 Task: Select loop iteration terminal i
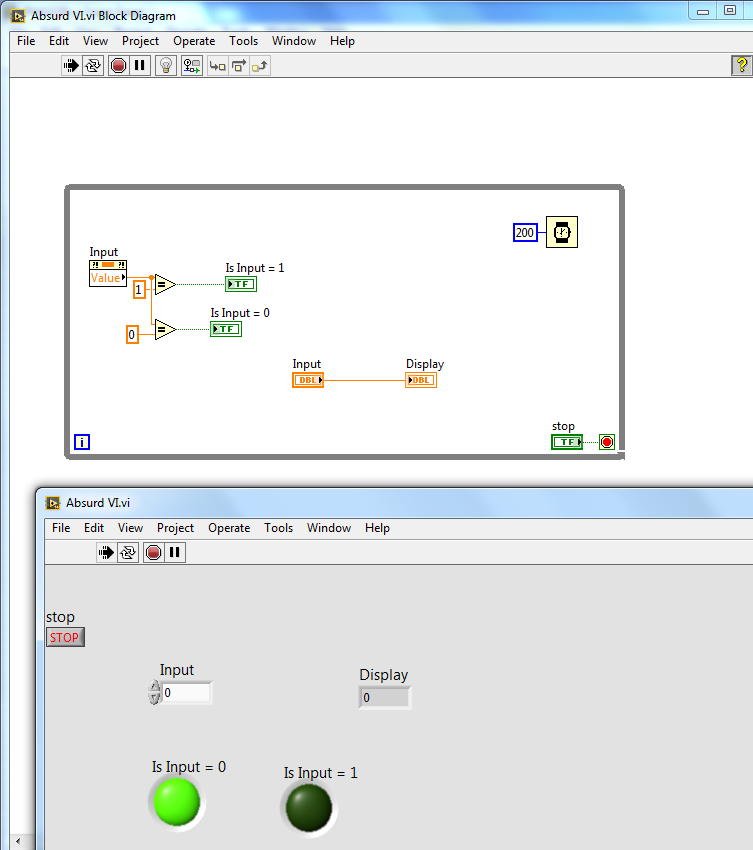coord(82,442)
